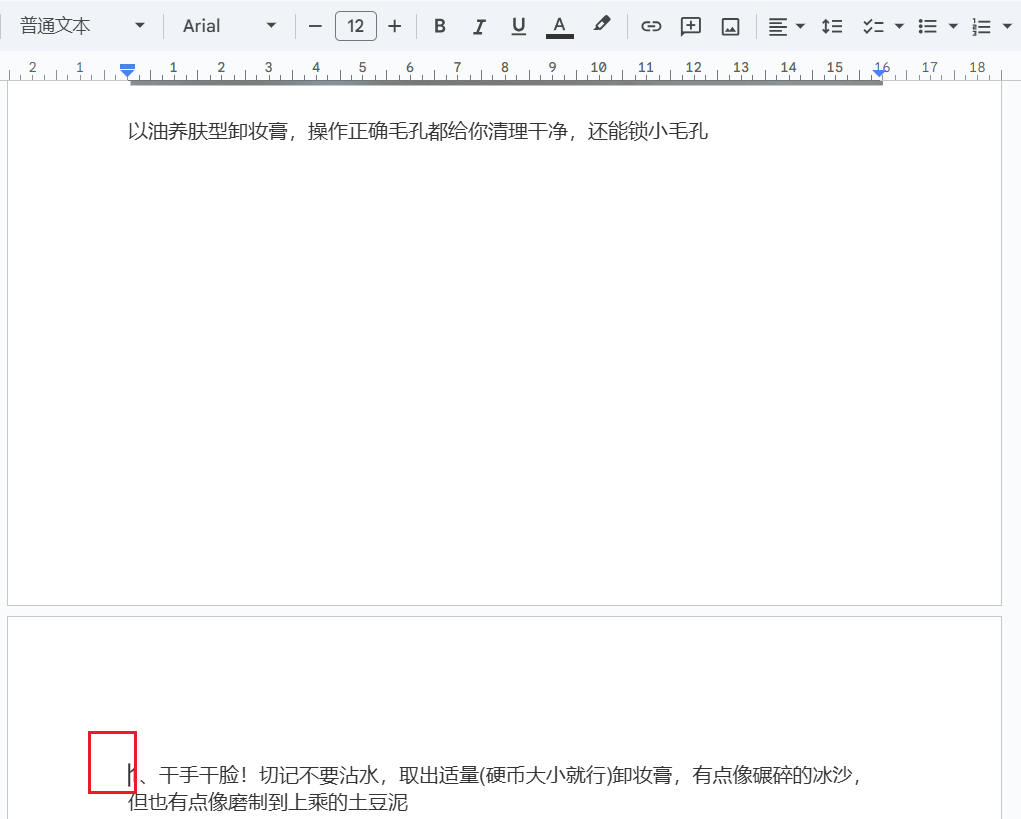This screenshot has height=819, width=1021.
Task: Open the Arial font dropdown
Action: pos(229,26)
